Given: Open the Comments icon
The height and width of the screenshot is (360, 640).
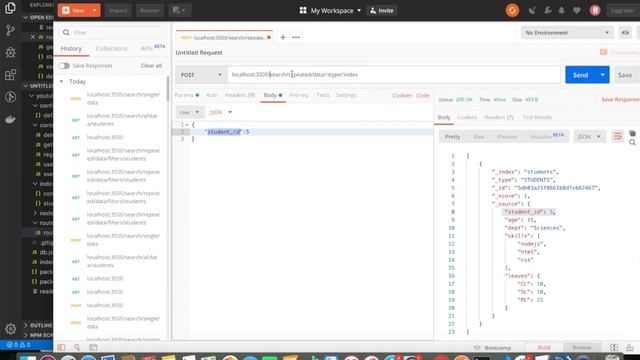Looking at the screenshot, I should pyautogui.click(x=604, y=52).
